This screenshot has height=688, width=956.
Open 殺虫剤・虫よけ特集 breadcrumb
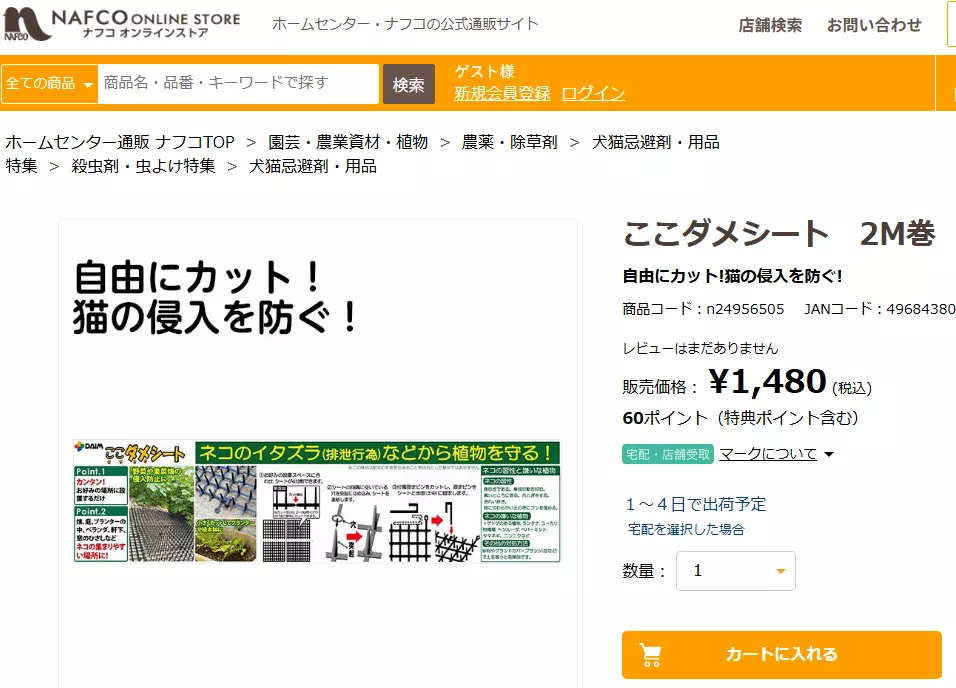click(143, 166)
